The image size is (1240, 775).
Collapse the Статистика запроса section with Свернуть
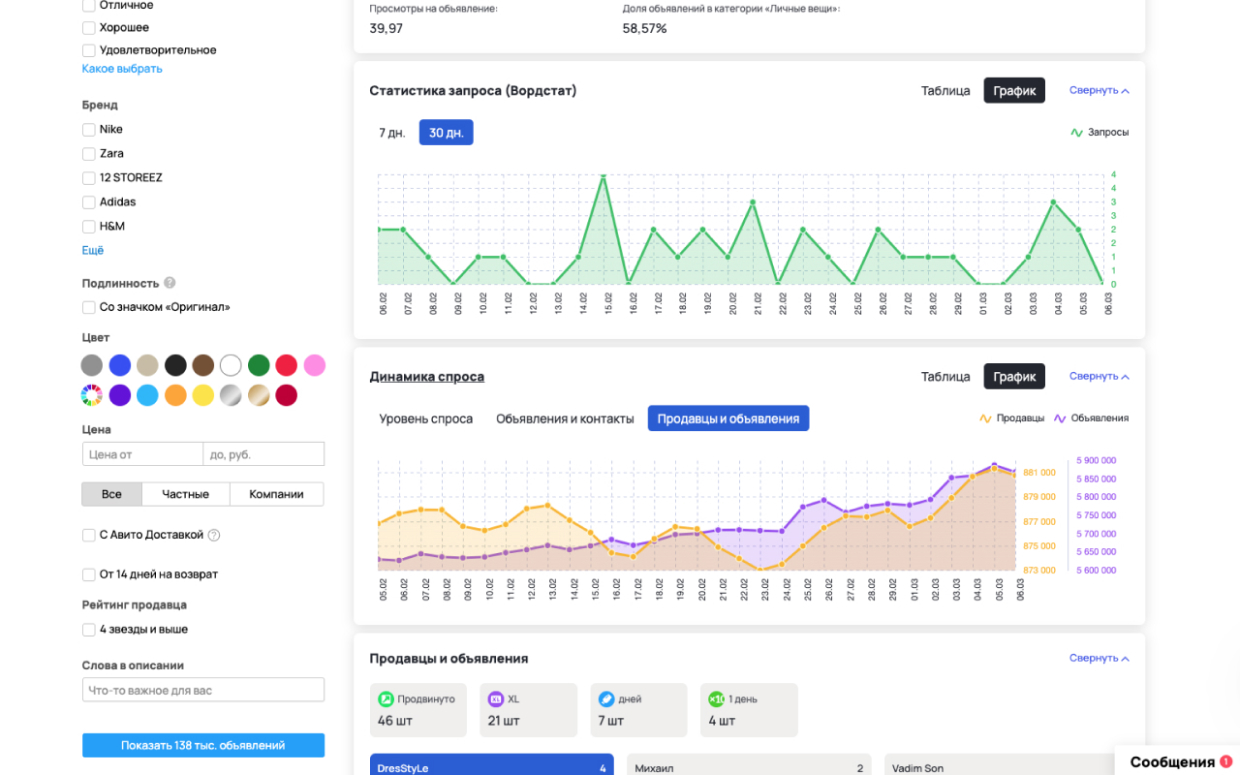click(x=1098, y=90)
